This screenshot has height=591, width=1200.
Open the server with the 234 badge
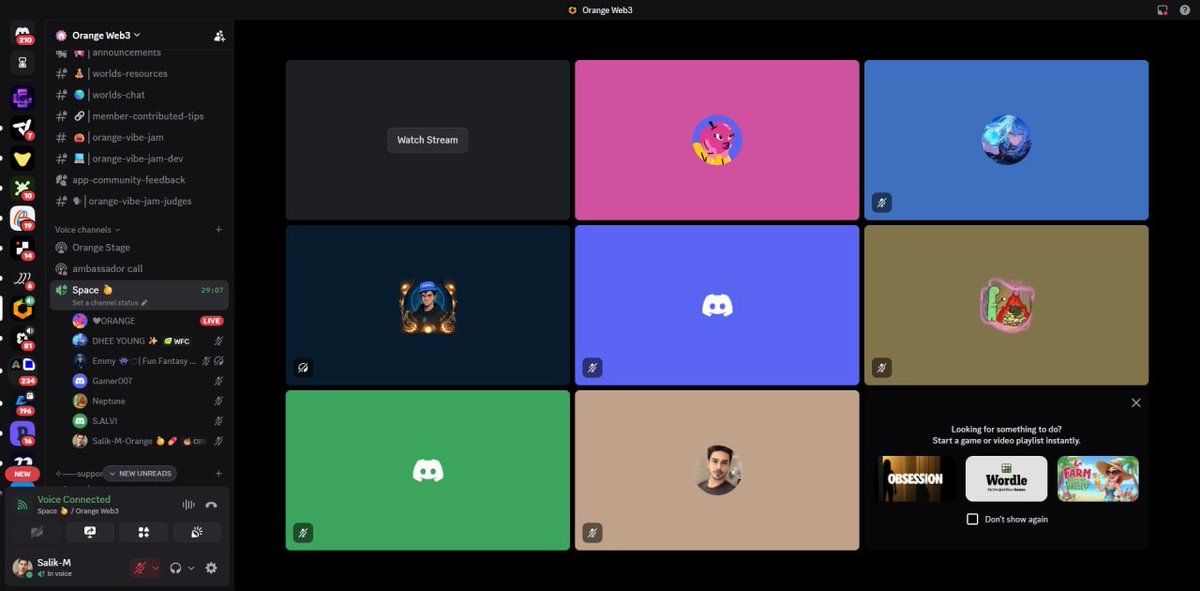(23, 368)
